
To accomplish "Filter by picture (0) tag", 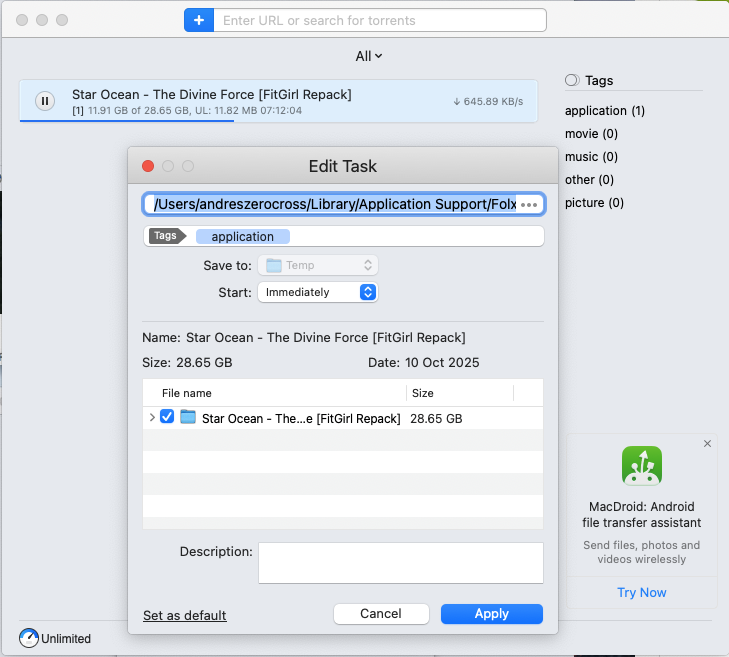I will click(x=594, y=203).
